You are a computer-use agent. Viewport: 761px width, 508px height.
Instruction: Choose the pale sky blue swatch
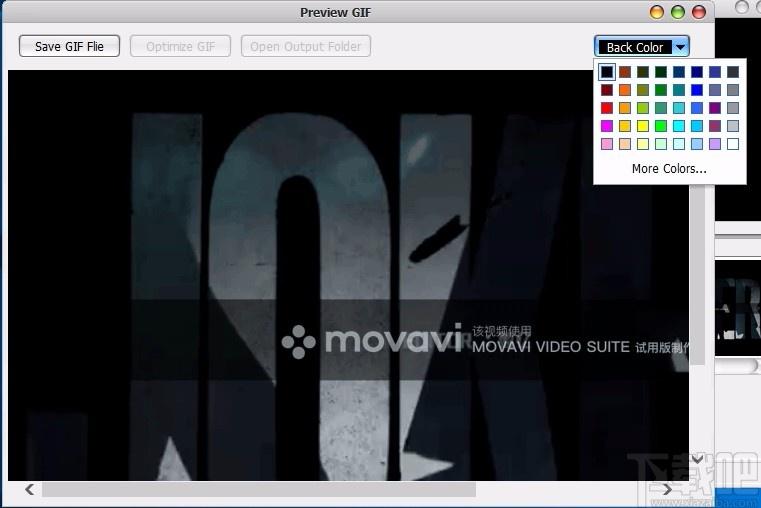(x=696, y=144)
